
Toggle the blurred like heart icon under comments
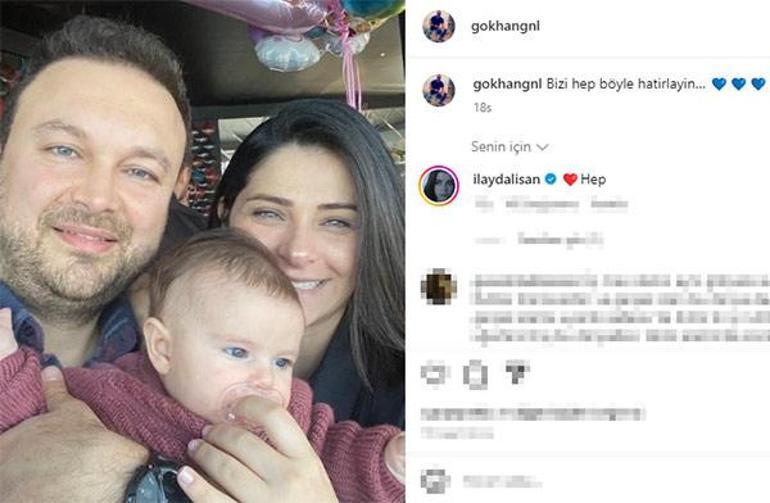click(x=435, y=373)
